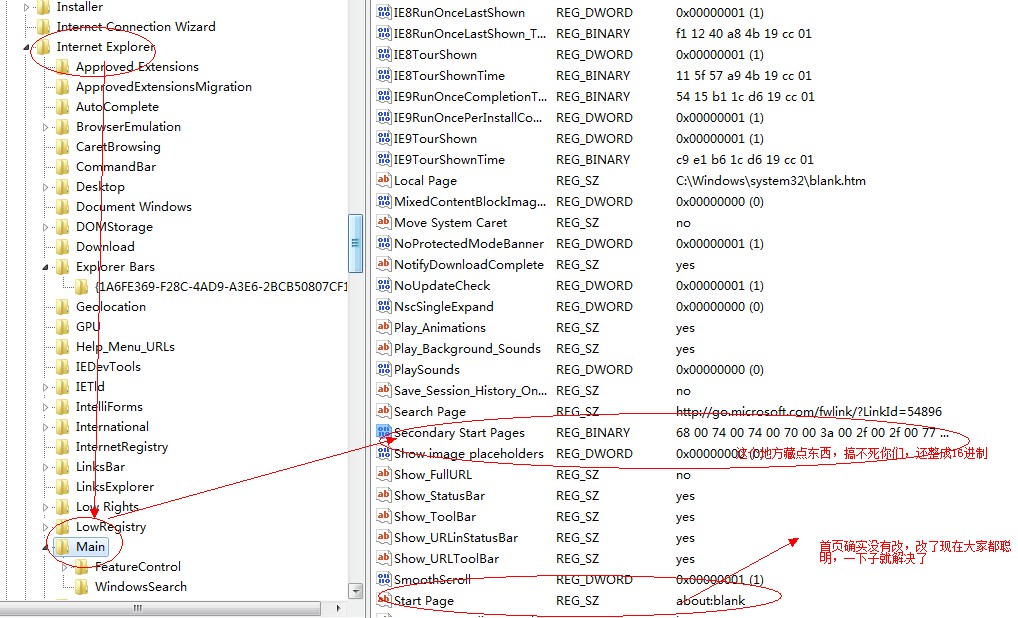Screen dimensions: 1018x618
Task: Select the Show_StatusBar value entry
Action: pyautogui.click(x=439, y=495)
